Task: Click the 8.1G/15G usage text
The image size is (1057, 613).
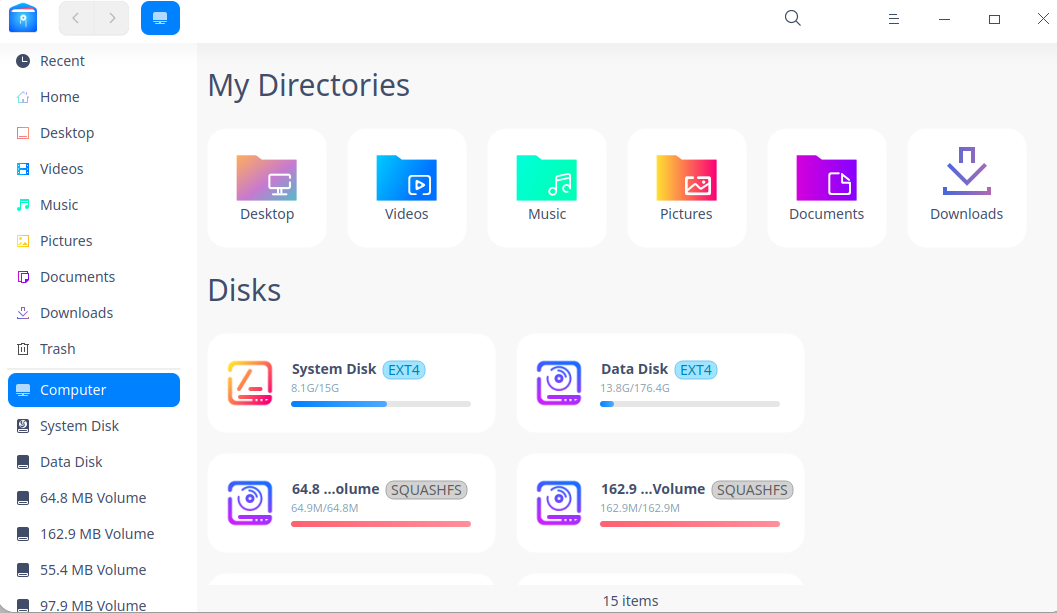Action: [x=315, y=388]
